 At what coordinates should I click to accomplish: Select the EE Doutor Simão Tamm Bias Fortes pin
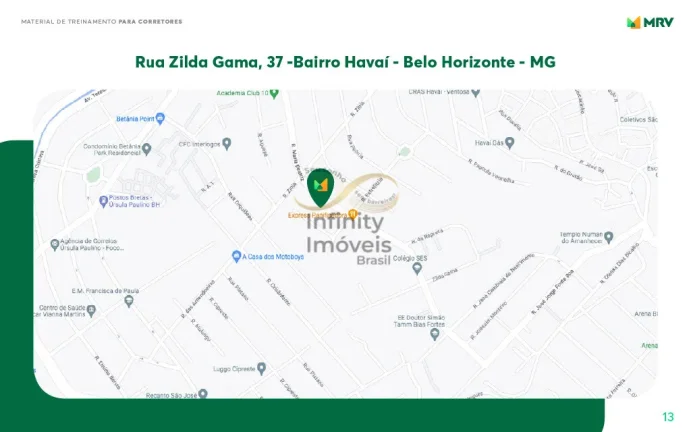435,334
